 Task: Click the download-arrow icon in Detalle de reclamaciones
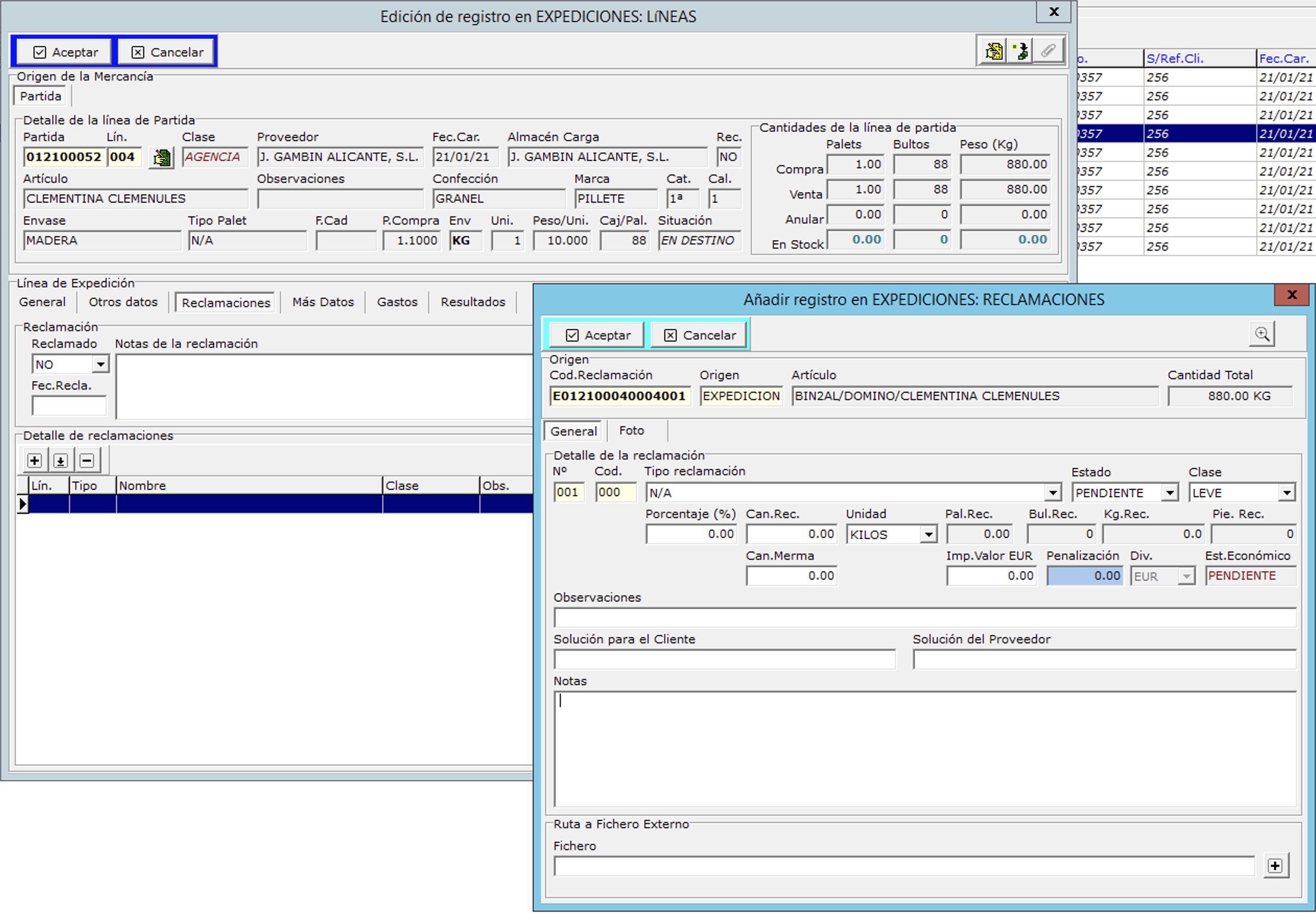pos(61,461)
